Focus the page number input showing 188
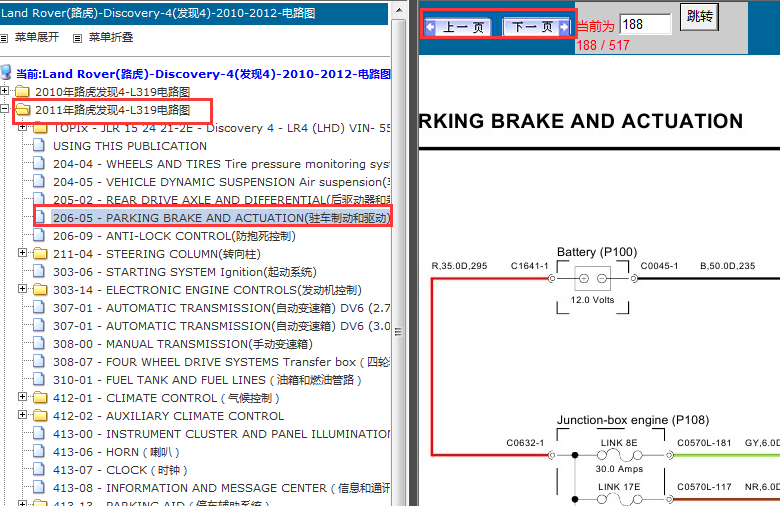Viewport: 780px width, 506px height. [x=645, y=24]
